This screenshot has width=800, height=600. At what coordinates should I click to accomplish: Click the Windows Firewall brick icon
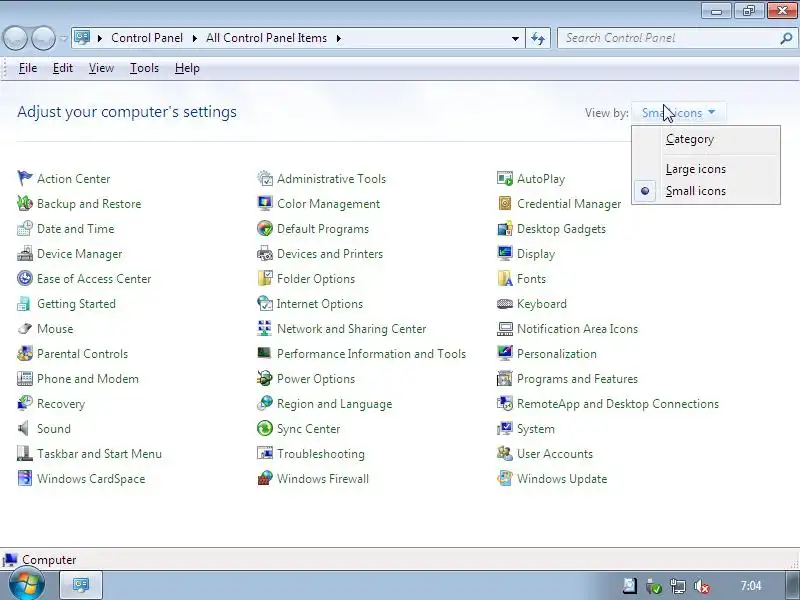(265, 478)
